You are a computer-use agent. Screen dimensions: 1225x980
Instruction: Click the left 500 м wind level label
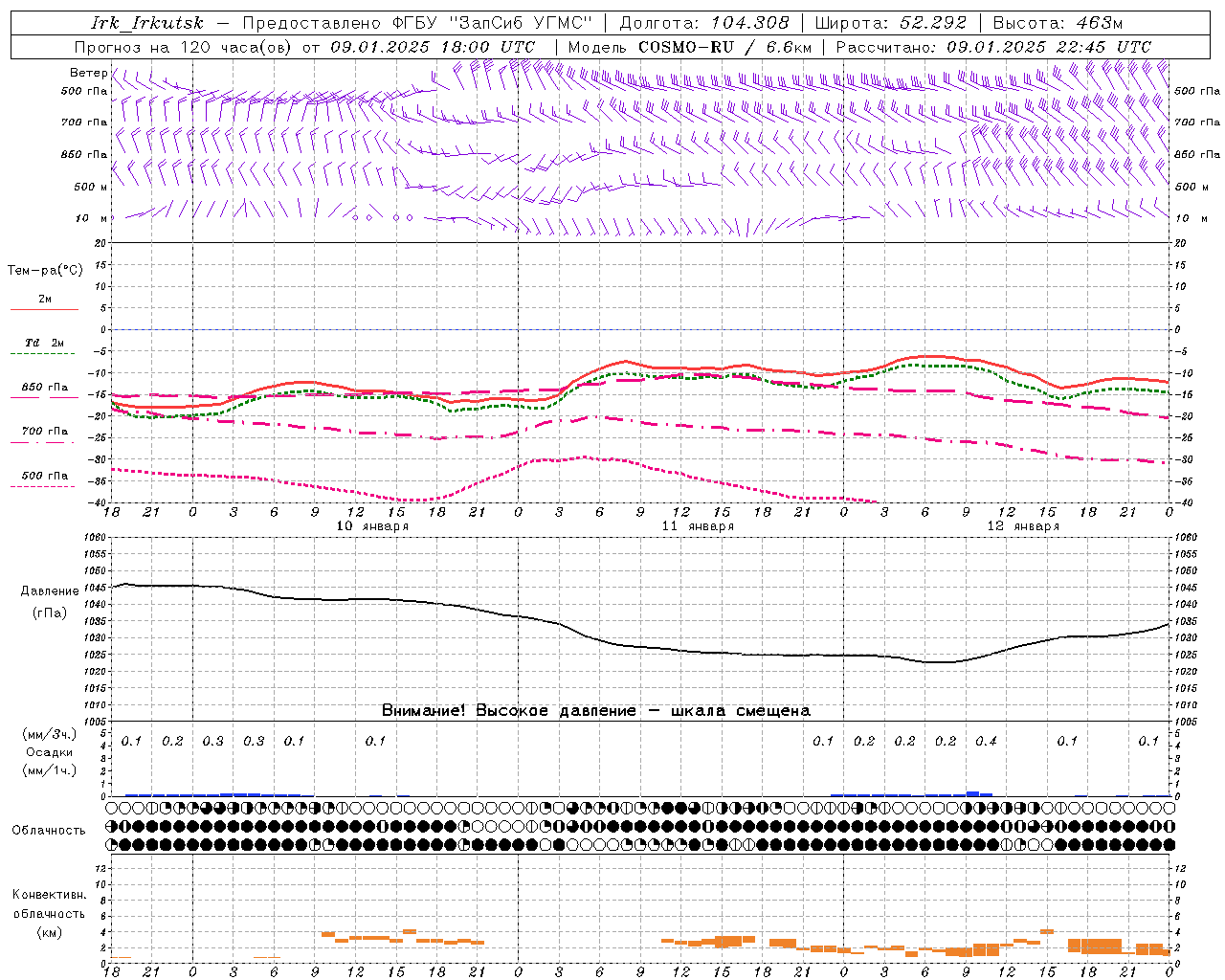click(91, 187)
